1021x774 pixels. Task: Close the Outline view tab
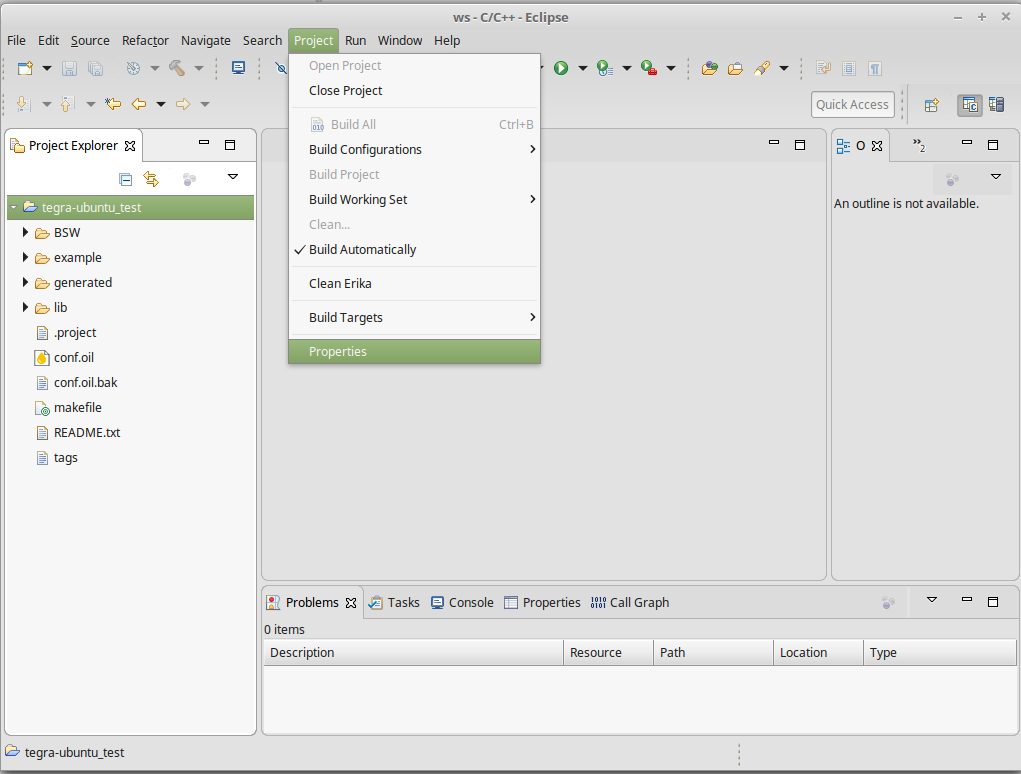[x=877, y=146]
